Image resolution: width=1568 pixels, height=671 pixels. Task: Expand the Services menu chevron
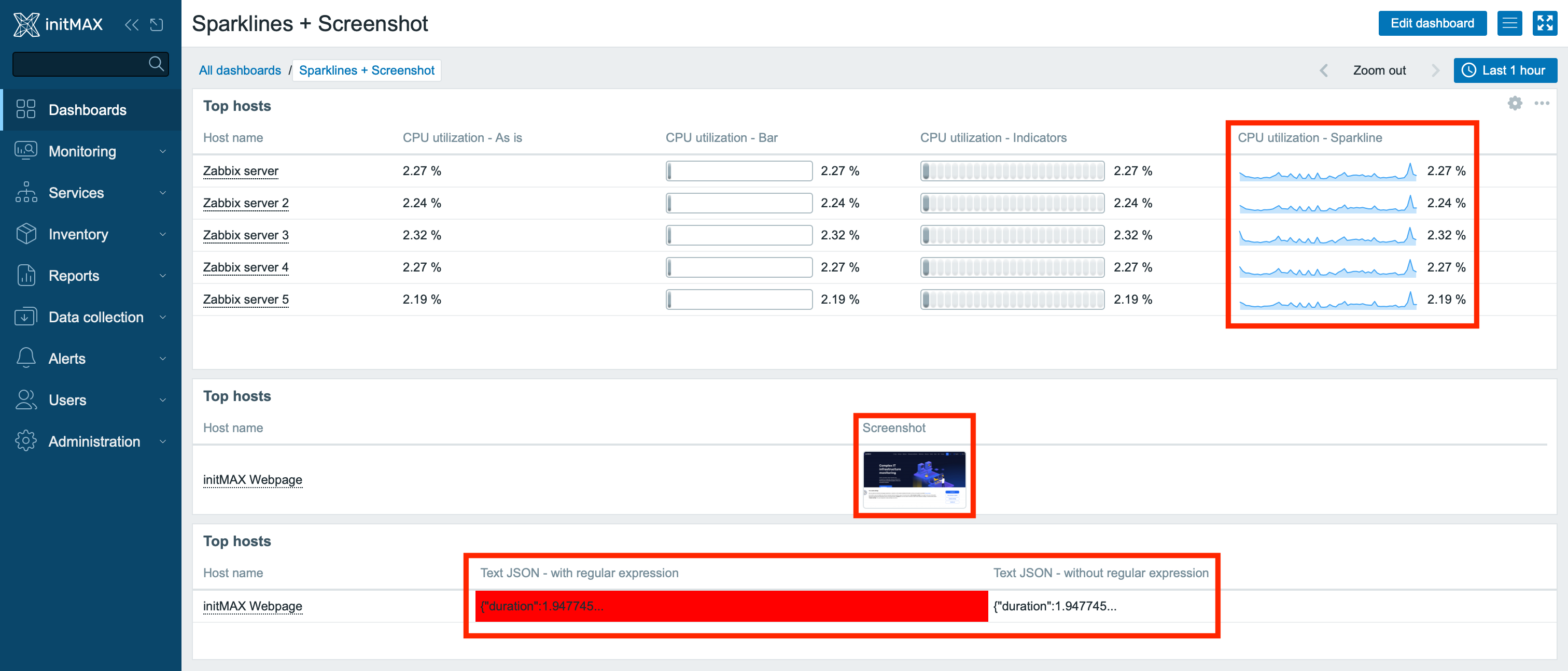pos(162,193)
